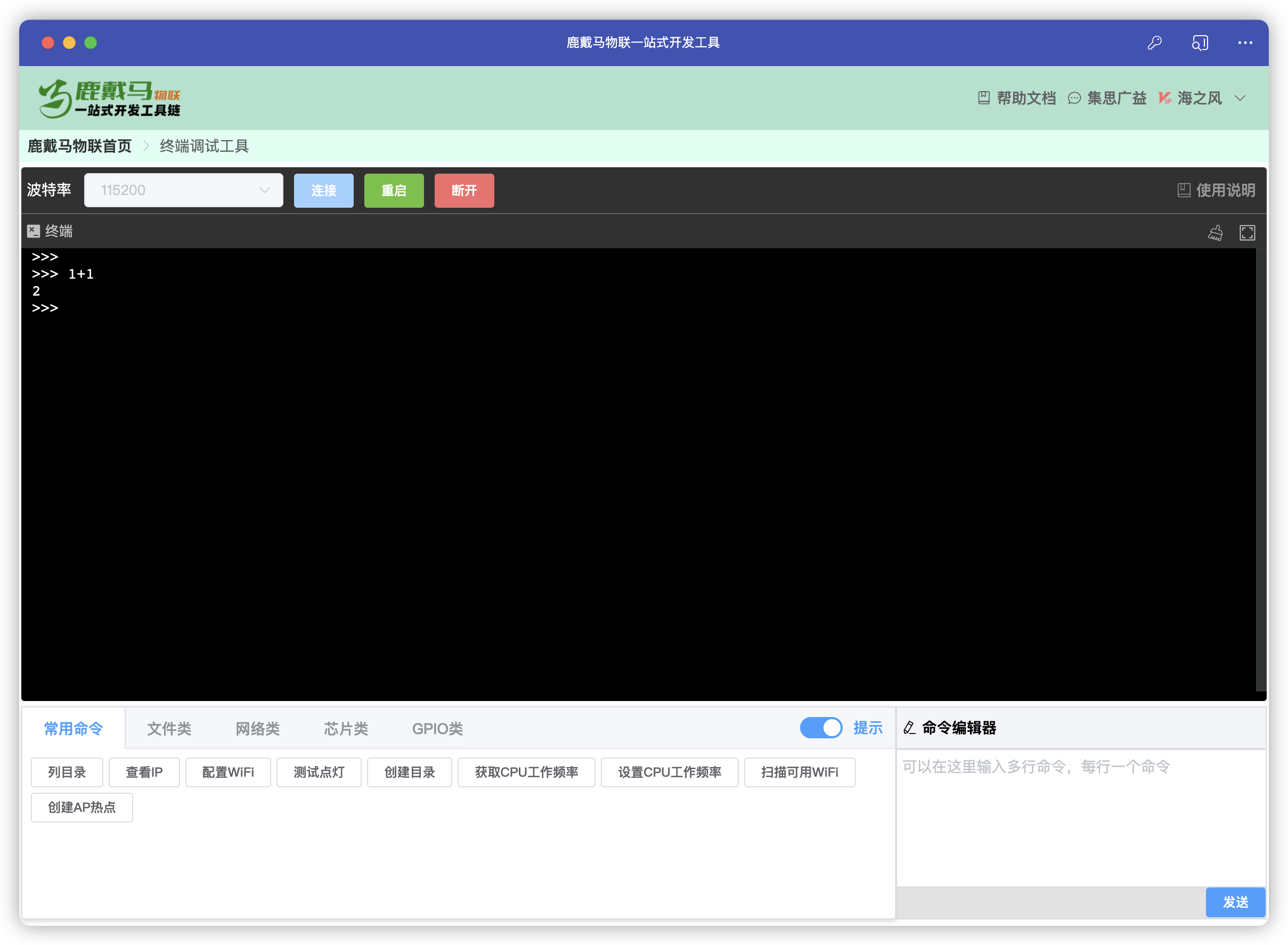This screenshot has height=945, width=1288.
Task: Toggle the 提示 switch off
Action: click(x=820, y=728)
